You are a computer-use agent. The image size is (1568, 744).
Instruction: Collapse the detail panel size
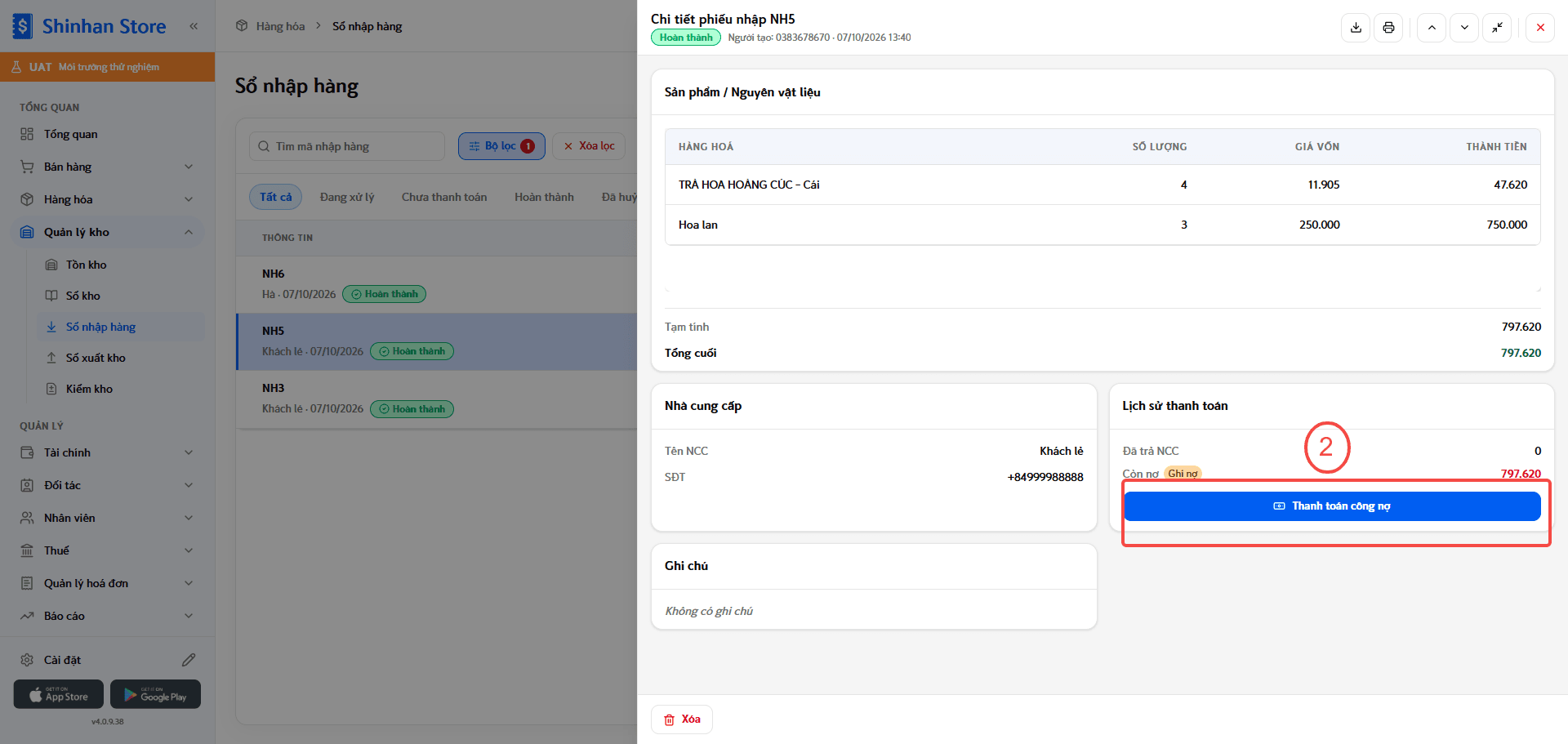coord(1497,28)
